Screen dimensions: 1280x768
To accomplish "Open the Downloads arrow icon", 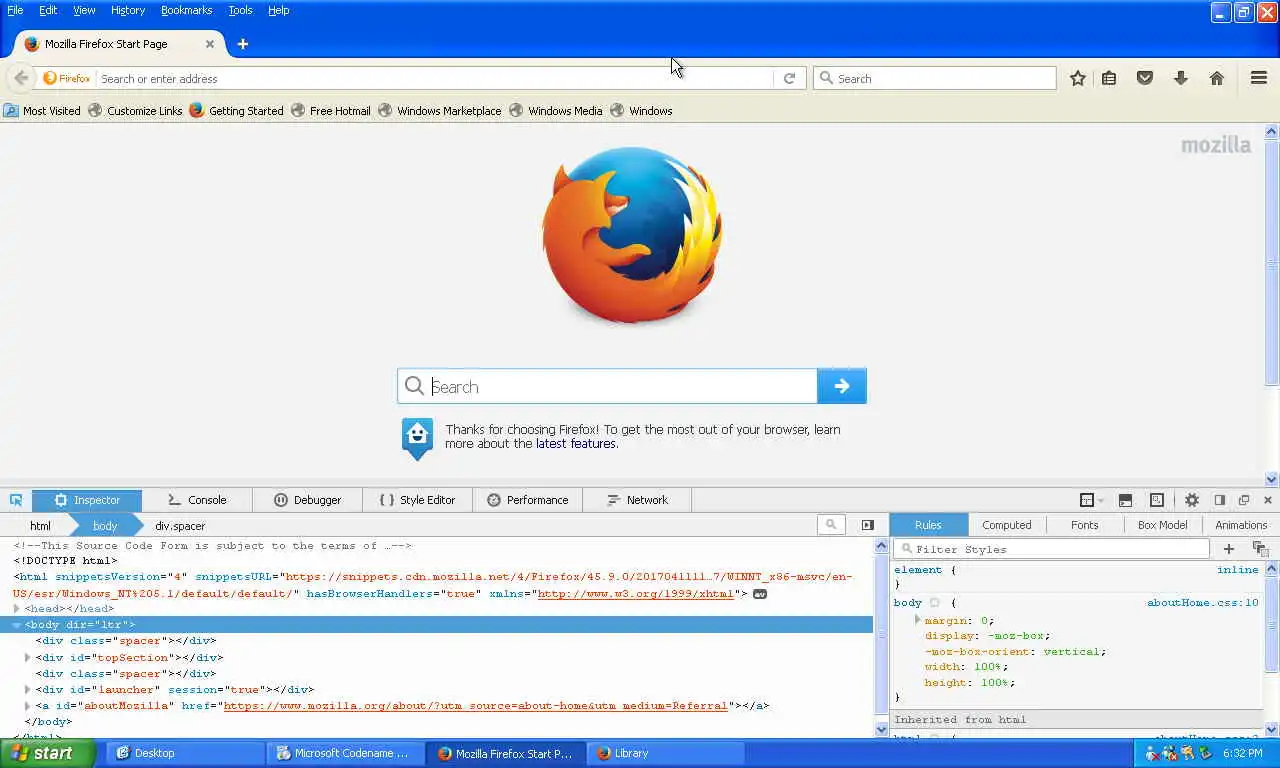I will coord(1181,78).
